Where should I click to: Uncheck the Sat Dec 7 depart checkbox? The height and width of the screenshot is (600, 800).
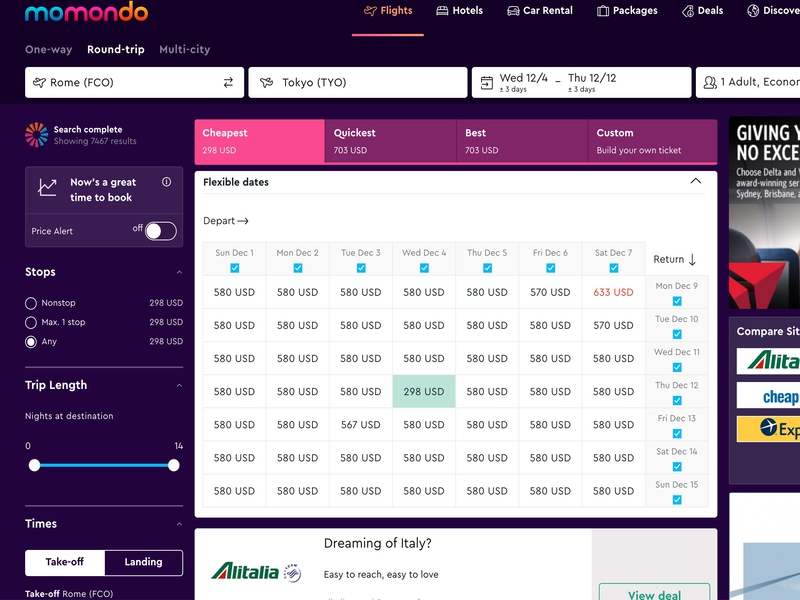[614, 268]
